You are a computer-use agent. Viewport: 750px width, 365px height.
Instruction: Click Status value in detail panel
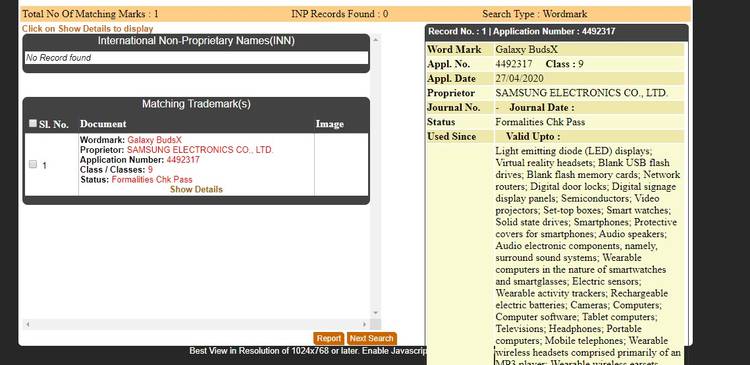tap(540, 122)
